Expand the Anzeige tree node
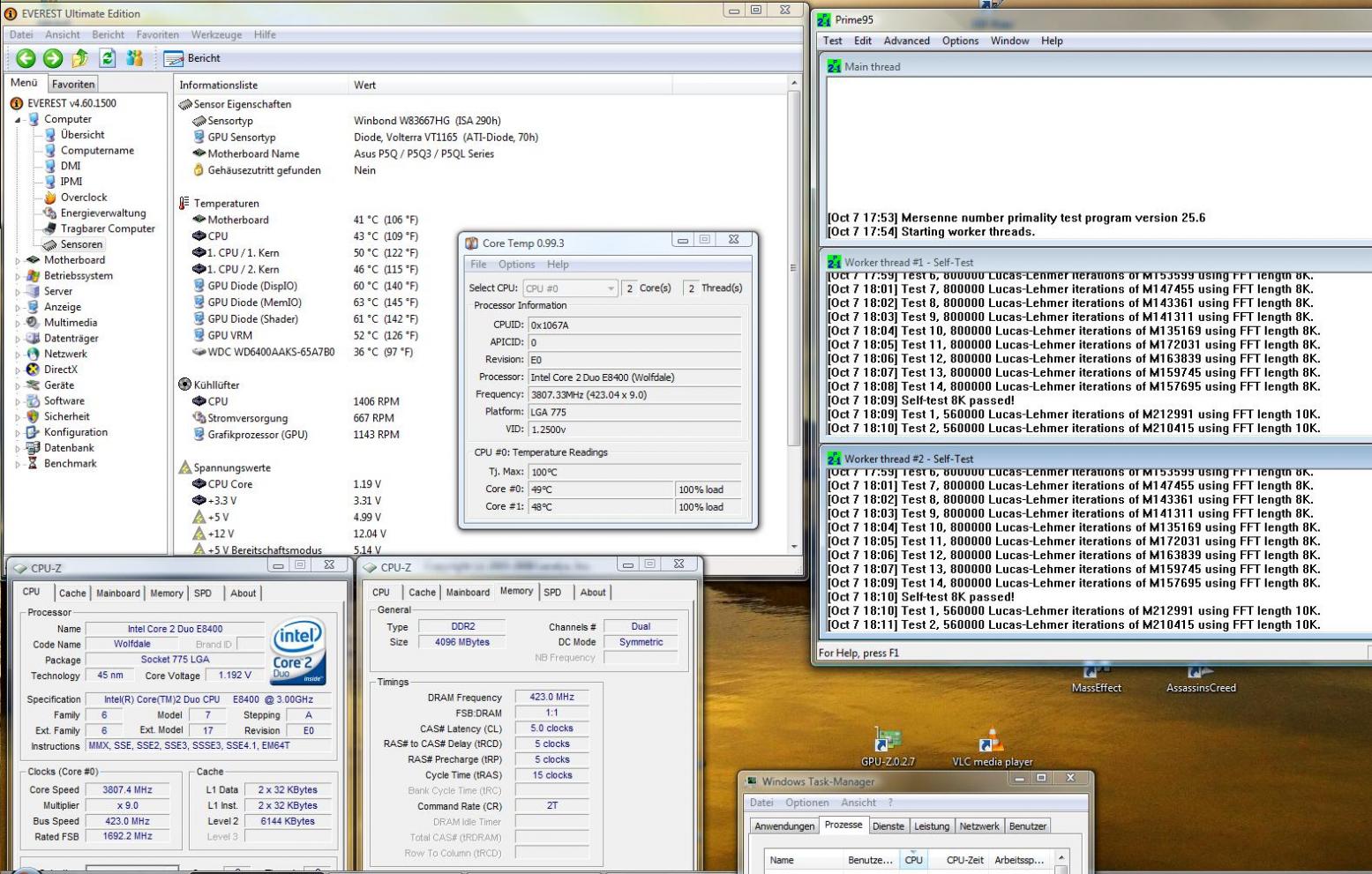1372x874 pixels. click(18, 308)
